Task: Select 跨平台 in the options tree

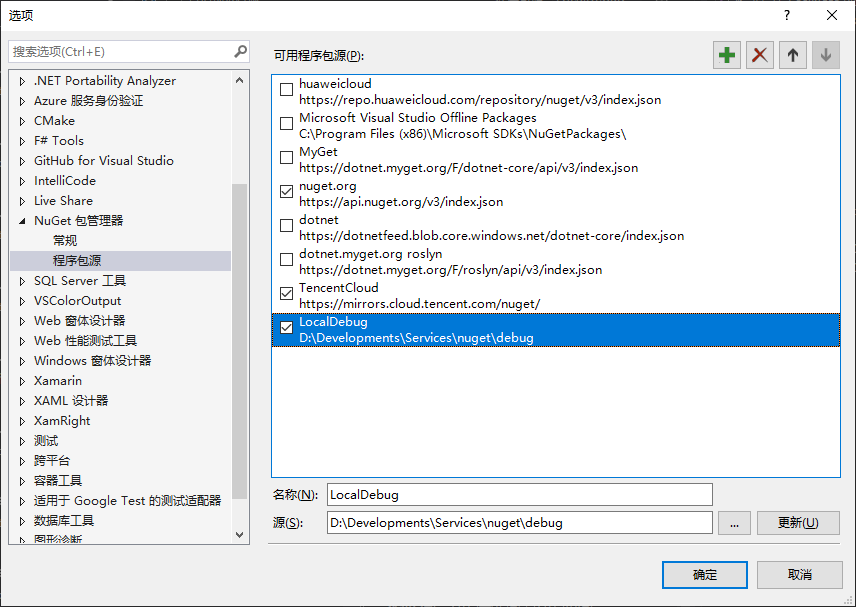Action: click(52, 461)
